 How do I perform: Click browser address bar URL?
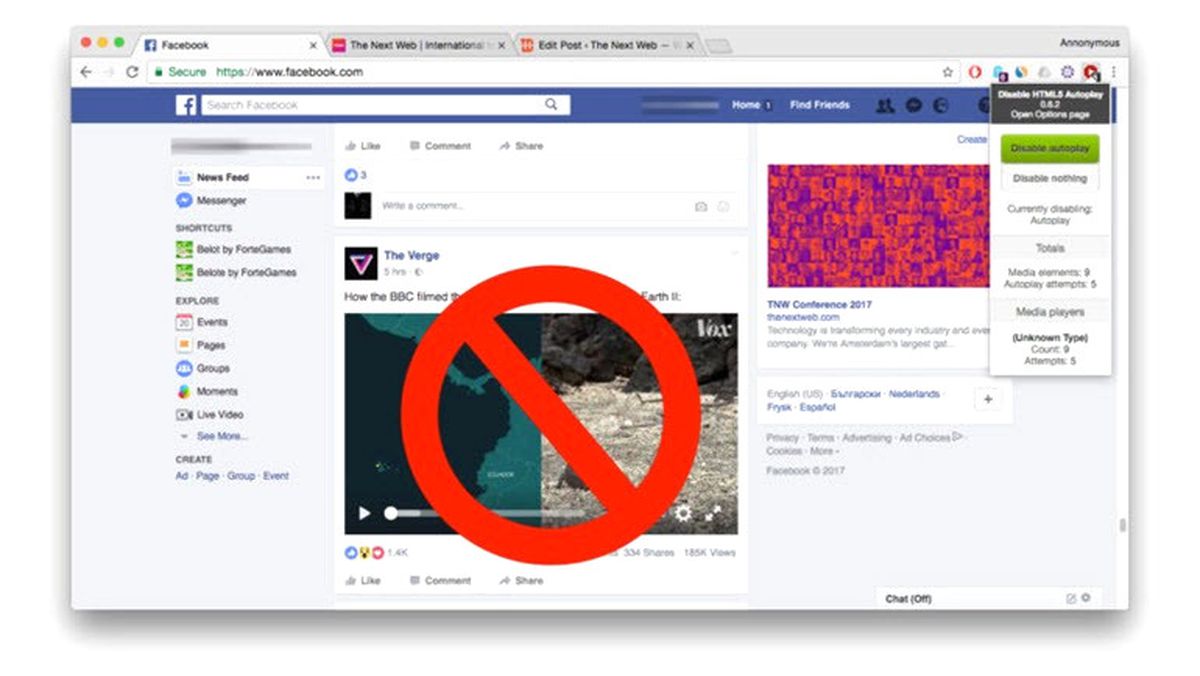click(290, 72)
